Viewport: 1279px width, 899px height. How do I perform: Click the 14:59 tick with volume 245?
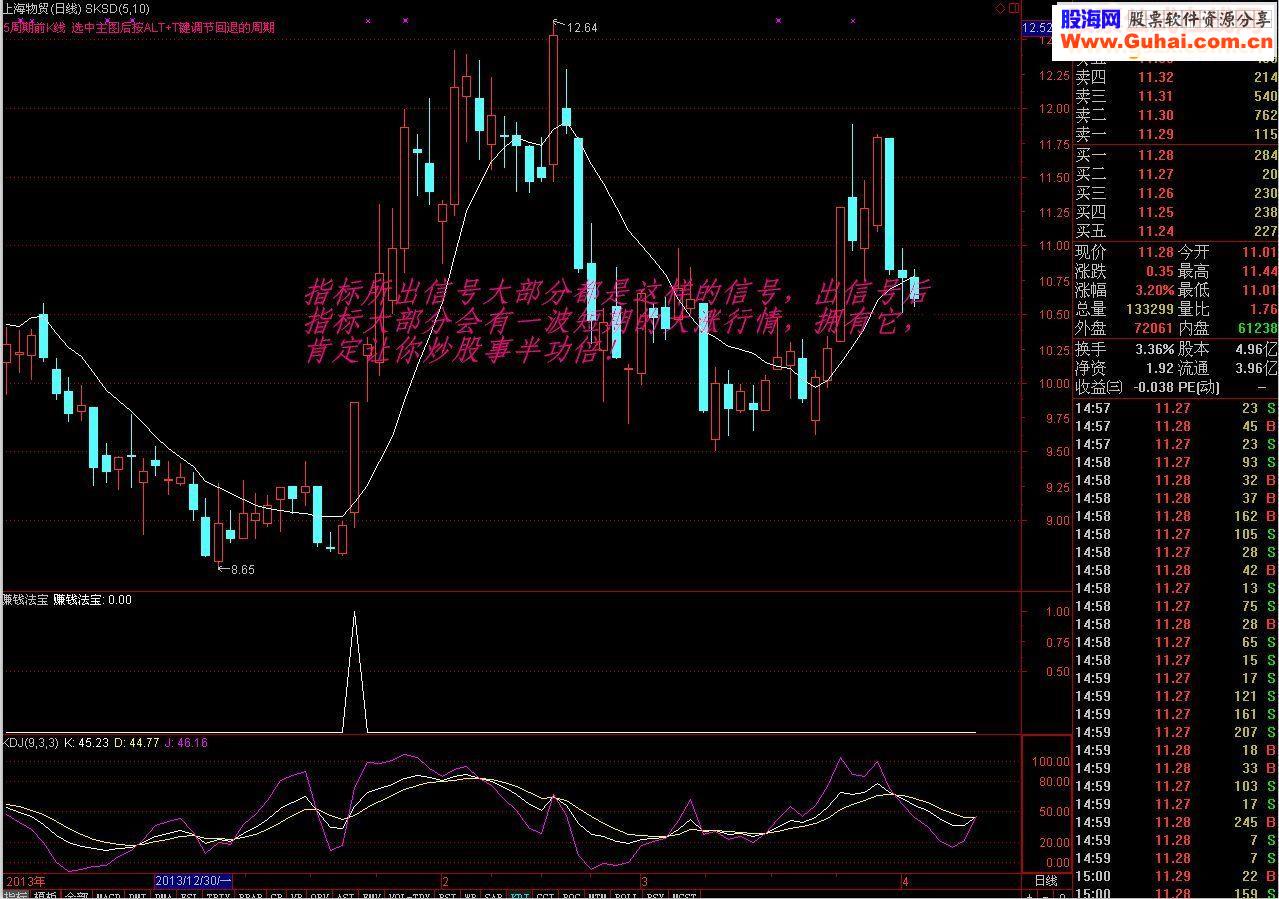click(x=1176, y=822)
